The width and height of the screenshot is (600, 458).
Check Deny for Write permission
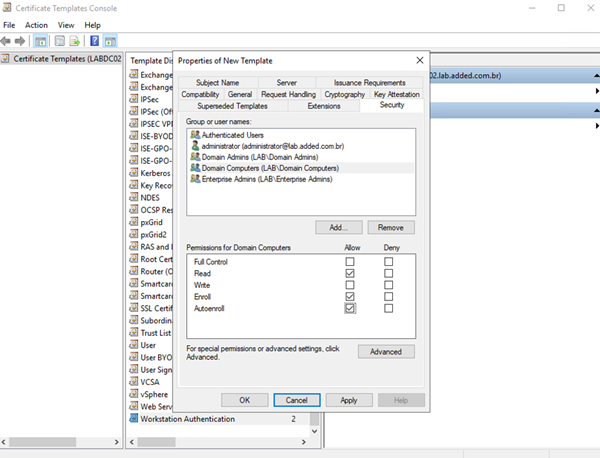coord(389,285)
